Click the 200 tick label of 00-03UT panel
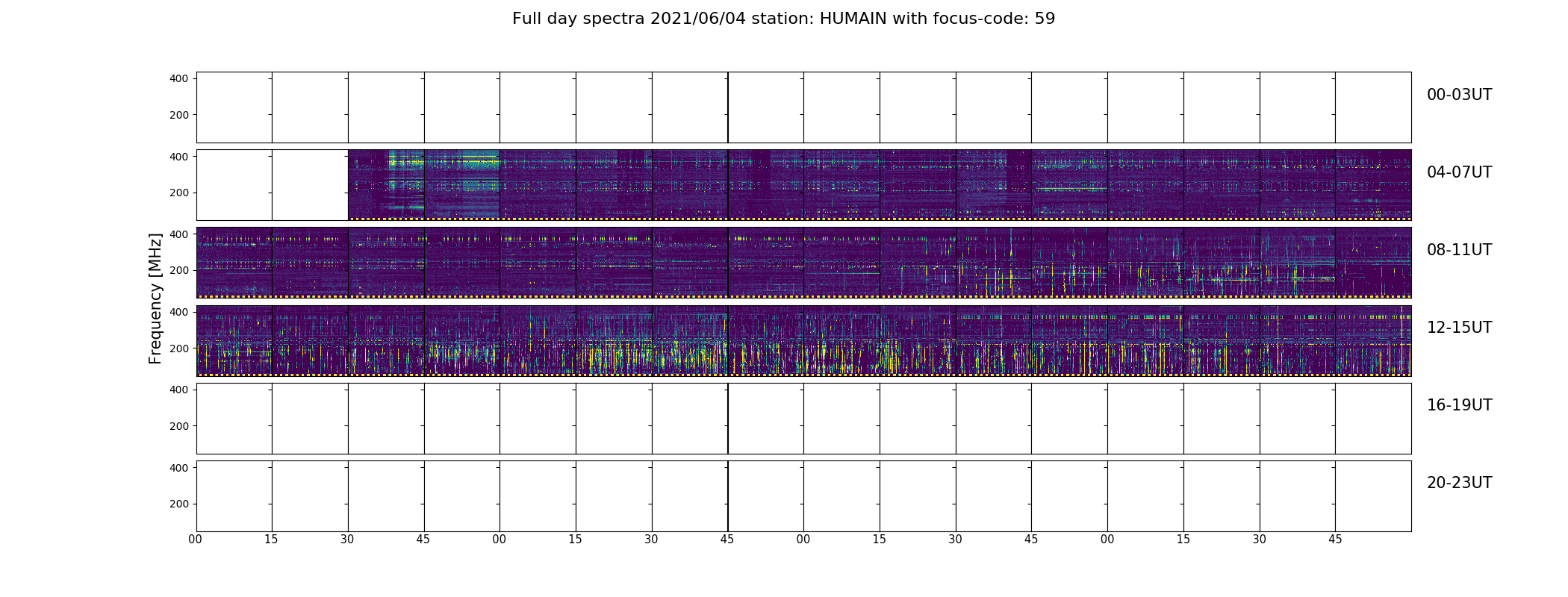 (179, 115)
